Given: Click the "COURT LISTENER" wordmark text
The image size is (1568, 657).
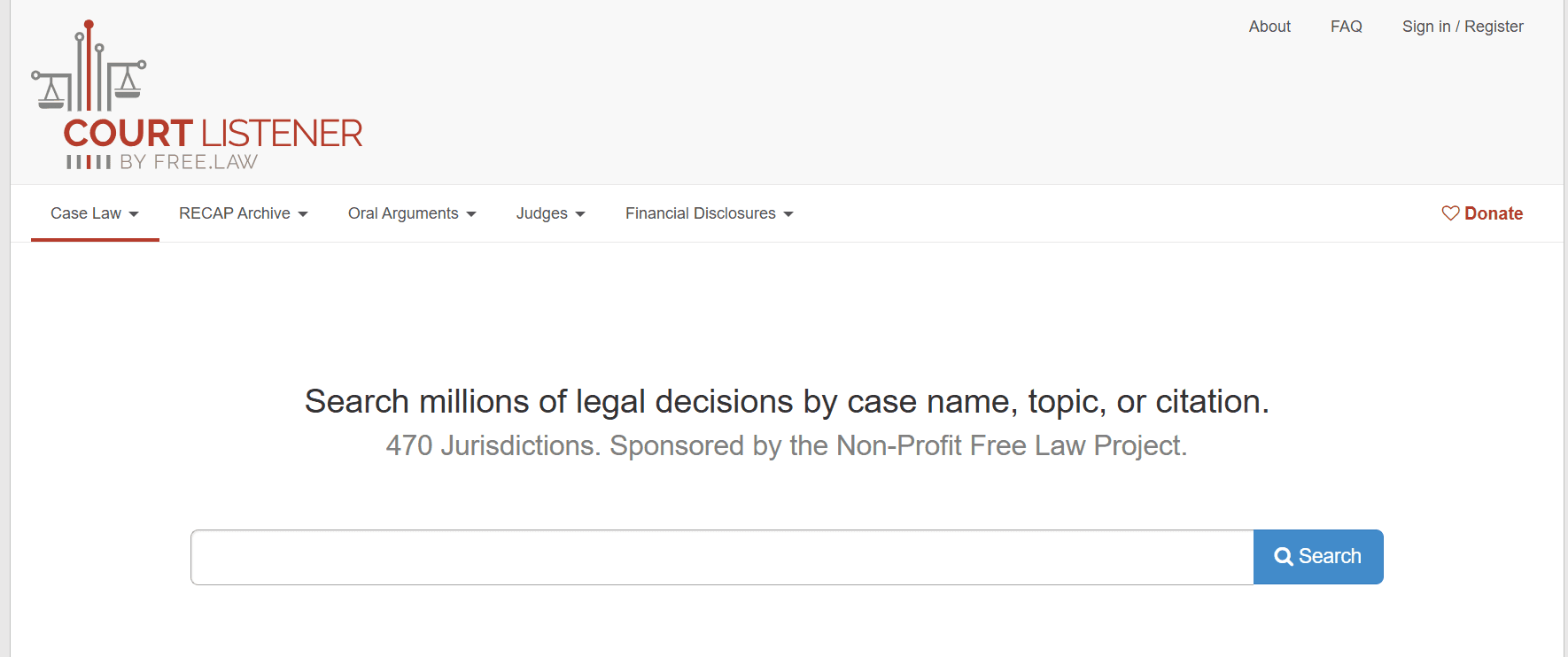Looking at the screenshot, I should click(213, 134).
